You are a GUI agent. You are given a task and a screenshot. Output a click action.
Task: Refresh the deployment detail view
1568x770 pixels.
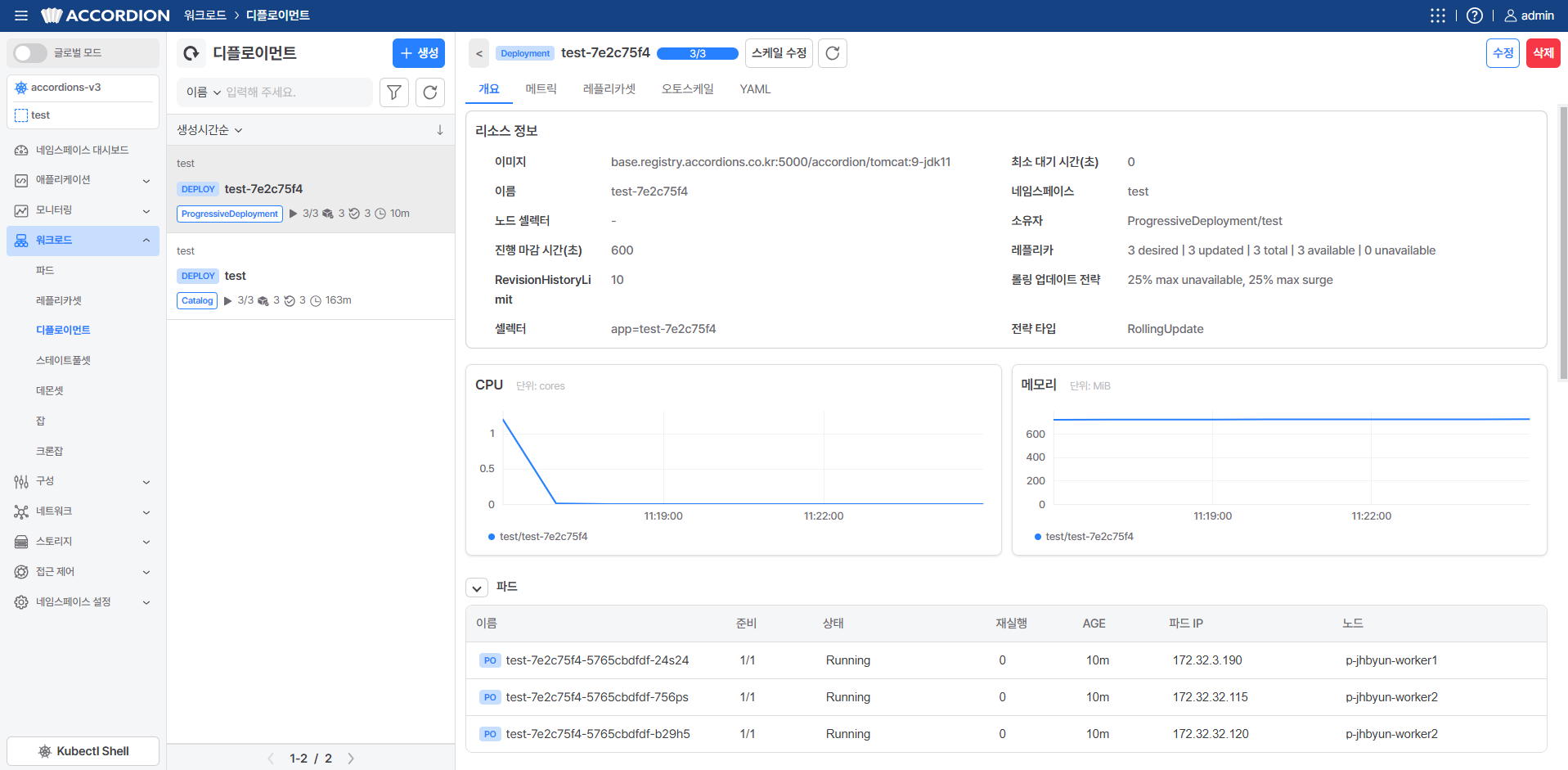click(833, 53)
